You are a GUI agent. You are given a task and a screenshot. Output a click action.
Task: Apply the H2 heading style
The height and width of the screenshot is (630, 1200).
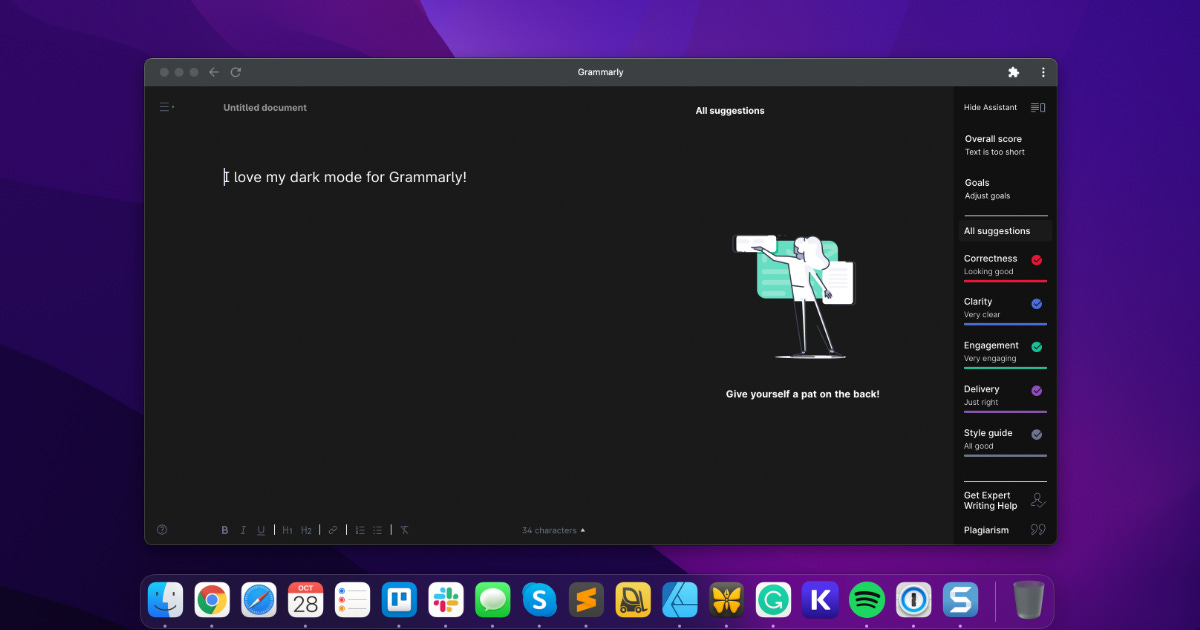coord(306,530)
